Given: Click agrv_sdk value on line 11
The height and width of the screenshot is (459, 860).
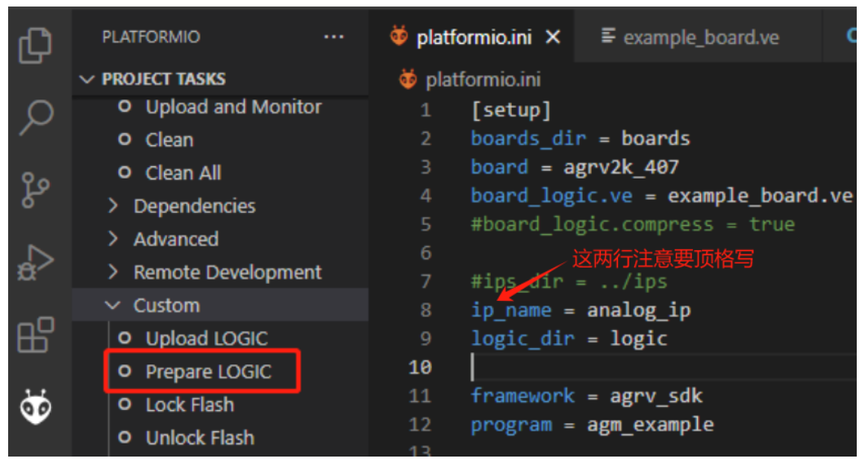Looking at the screenshot, I should click(657, 395).
